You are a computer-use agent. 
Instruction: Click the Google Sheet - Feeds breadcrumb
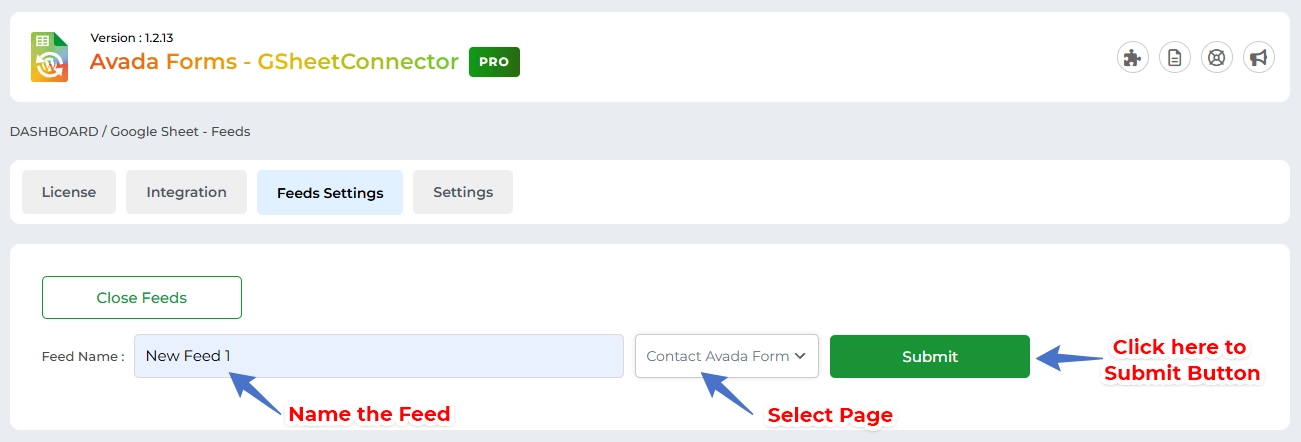pyautogui.click(x=180, y=131)
